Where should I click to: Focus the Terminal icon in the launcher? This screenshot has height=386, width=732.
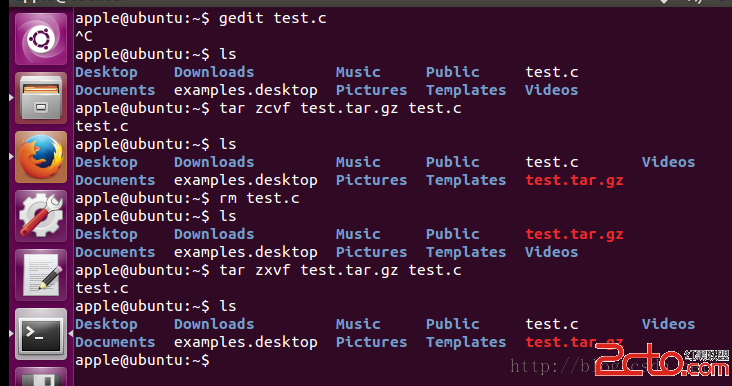(41, 334)
